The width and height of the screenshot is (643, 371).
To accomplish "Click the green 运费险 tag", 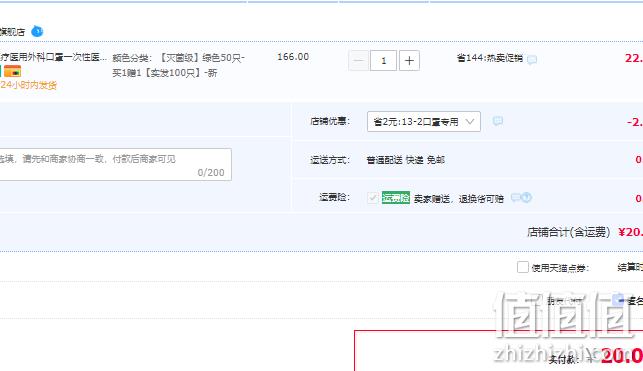I will click(x=396, y=198).
